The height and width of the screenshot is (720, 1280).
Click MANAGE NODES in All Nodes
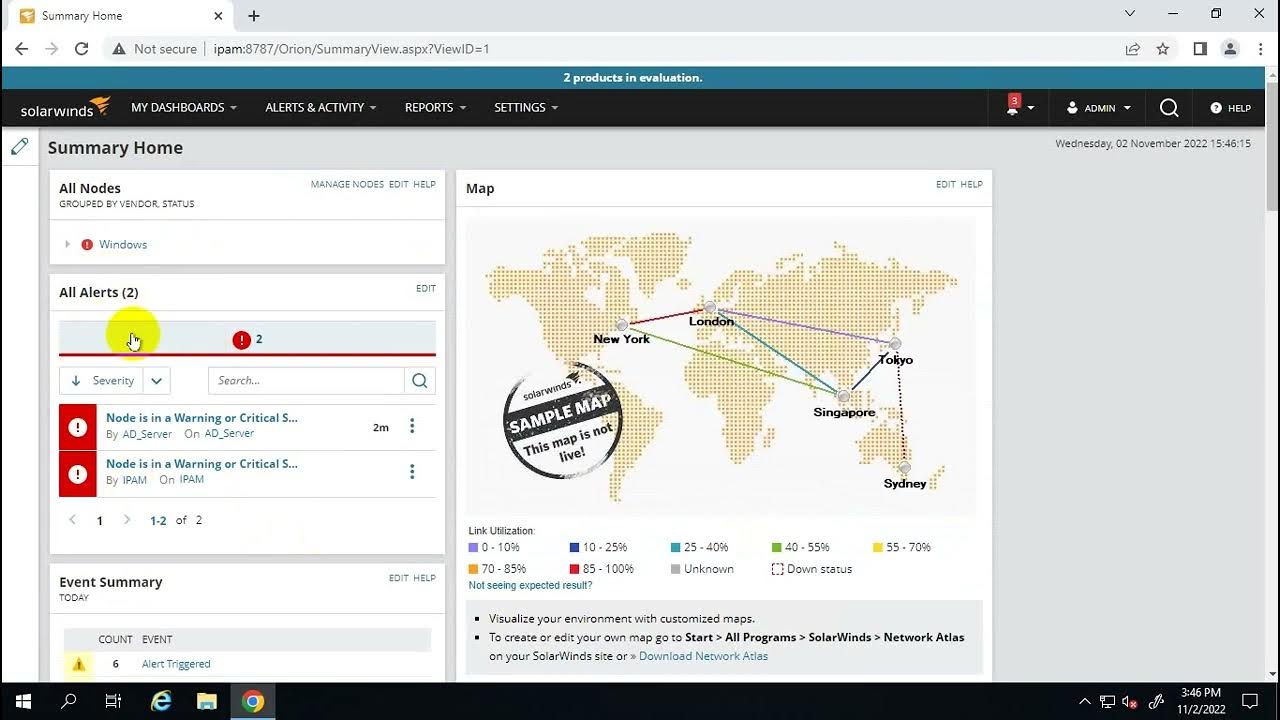pyautogui.click(x=347, y=185)
